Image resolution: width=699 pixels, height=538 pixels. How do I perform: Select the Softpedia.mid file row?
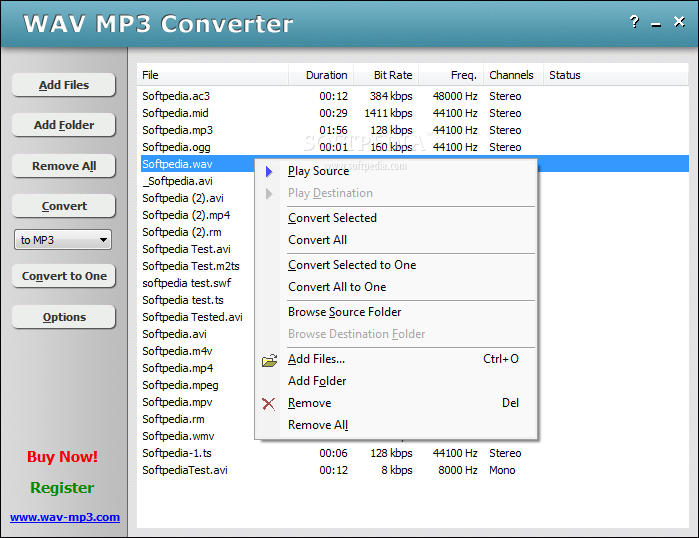[415, 113]
